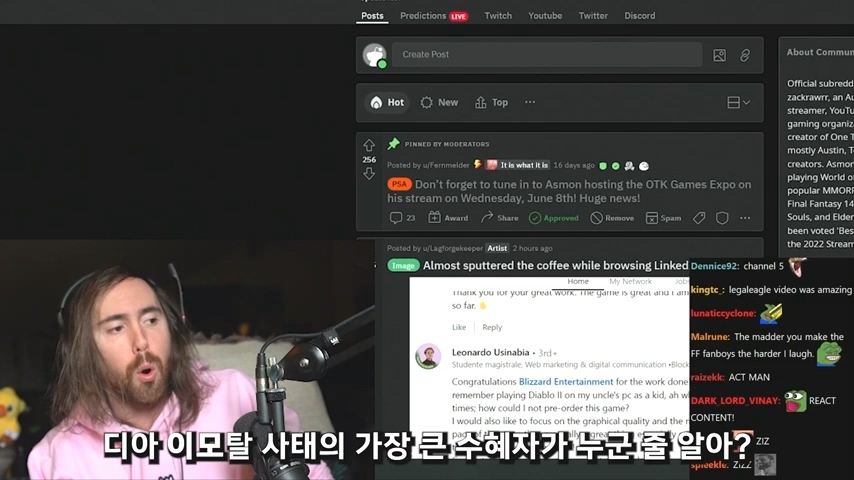Click the Leonardo Usinabia name

(x=490, y=353)
